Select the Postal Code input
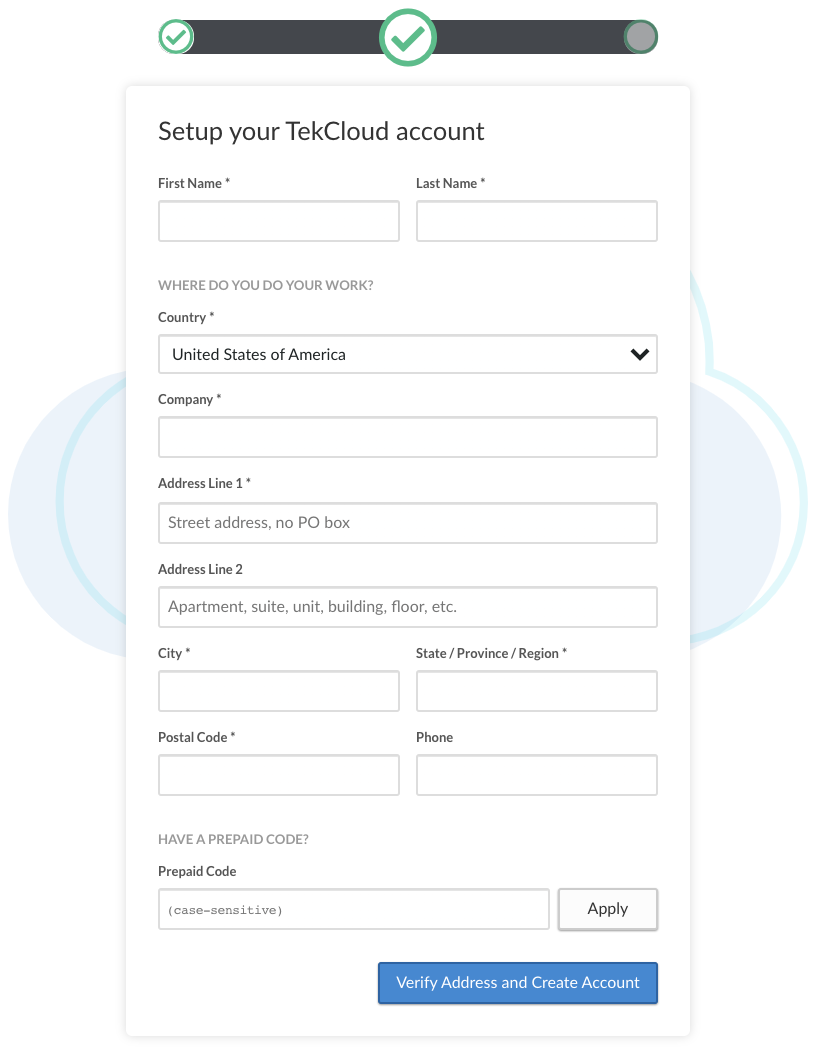816x1062 pixels. point(278,775)
